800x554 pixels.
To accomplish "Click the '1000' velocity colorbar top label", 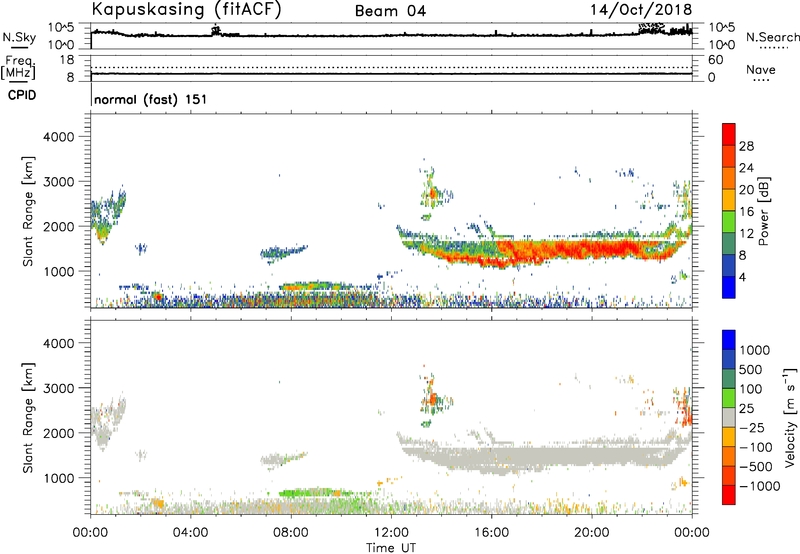I will 755,350.
